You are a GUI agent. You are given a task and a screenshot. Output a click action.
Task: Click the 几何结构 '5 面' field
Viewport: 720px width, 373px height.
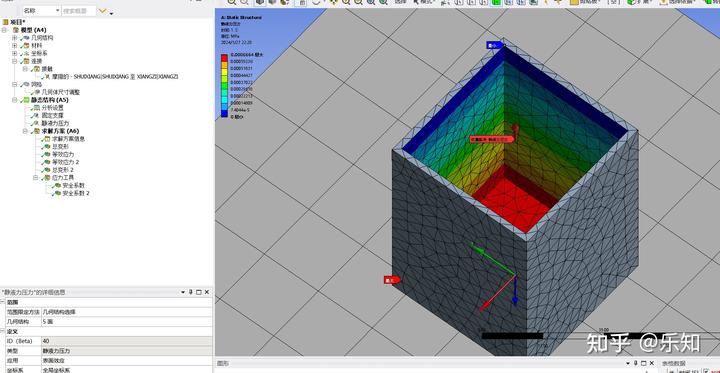127,322
